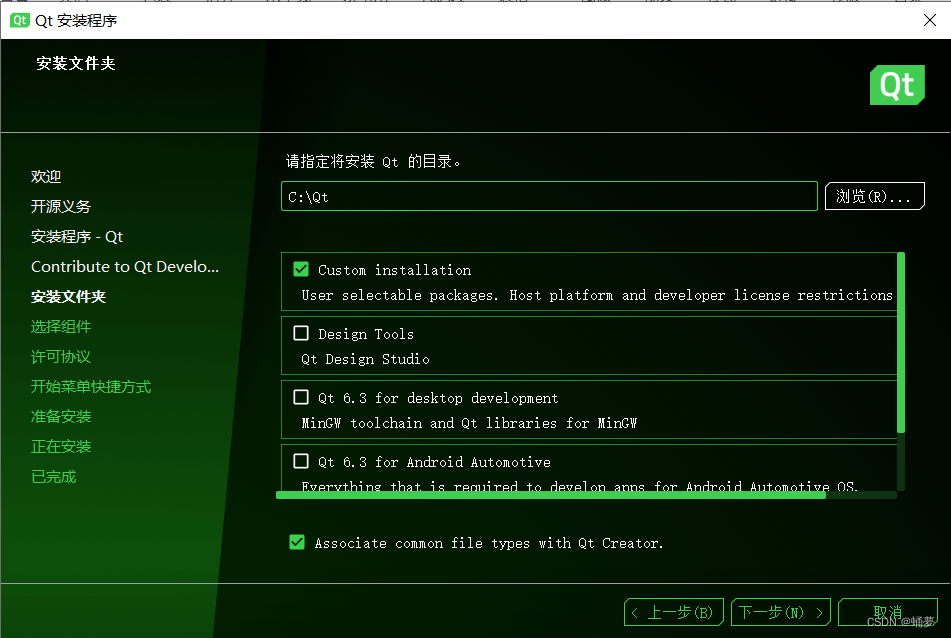Click the vertical scrollbar of install list
This screenshot has height=638, width=951.
tap(901, 343)
